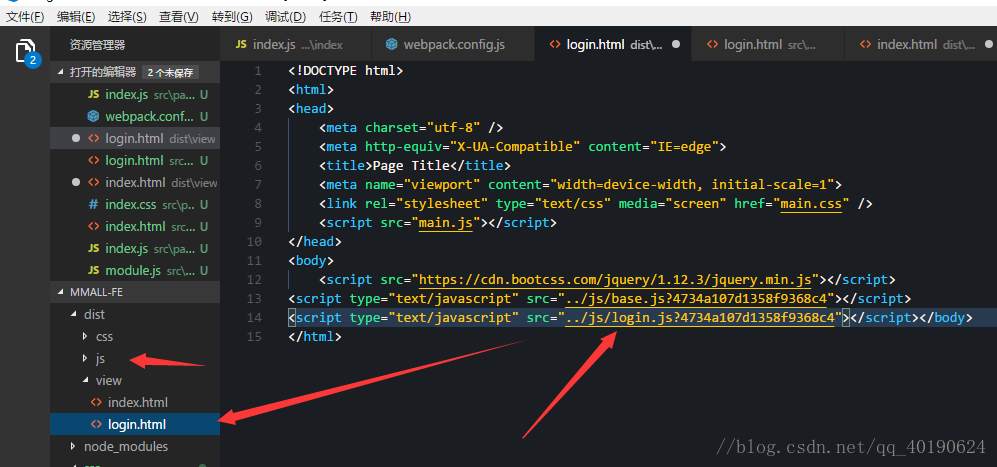Image resolution: width=997 pixels, height=467 pixels.
Task: Open module.js in open editors
Action: click(135, 270)
